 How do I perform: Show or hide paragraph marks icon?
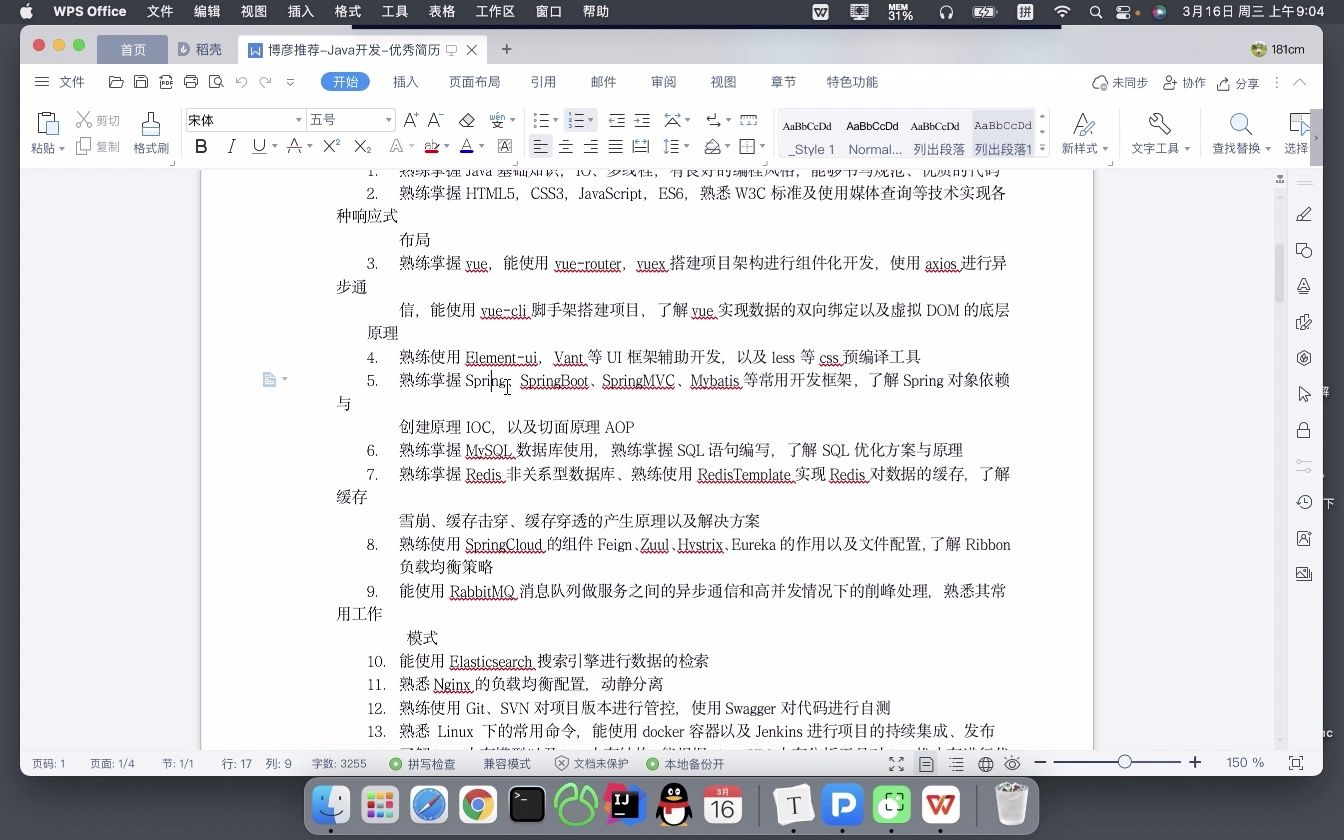coord(712,120)
